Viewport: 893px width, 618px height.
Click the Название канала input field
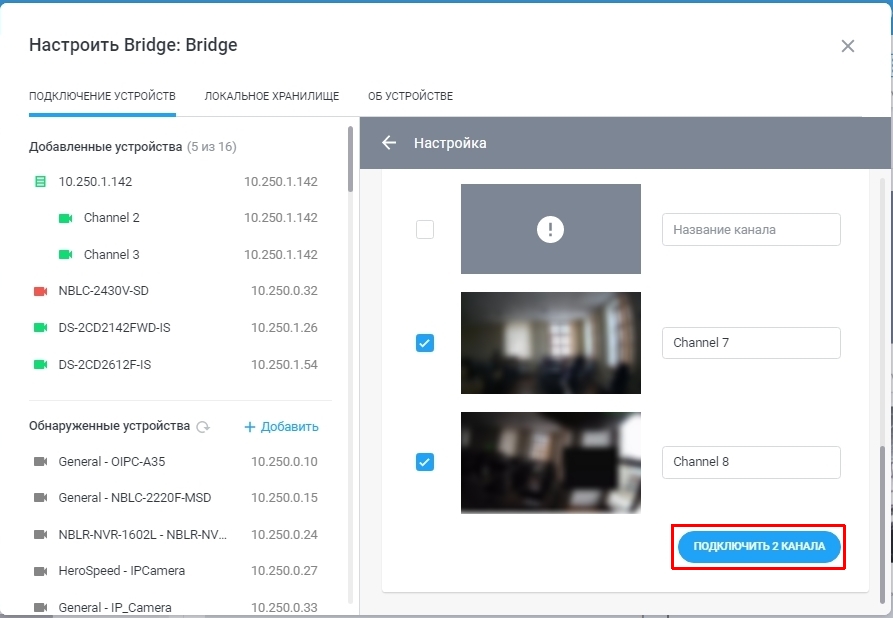[751, 230]
